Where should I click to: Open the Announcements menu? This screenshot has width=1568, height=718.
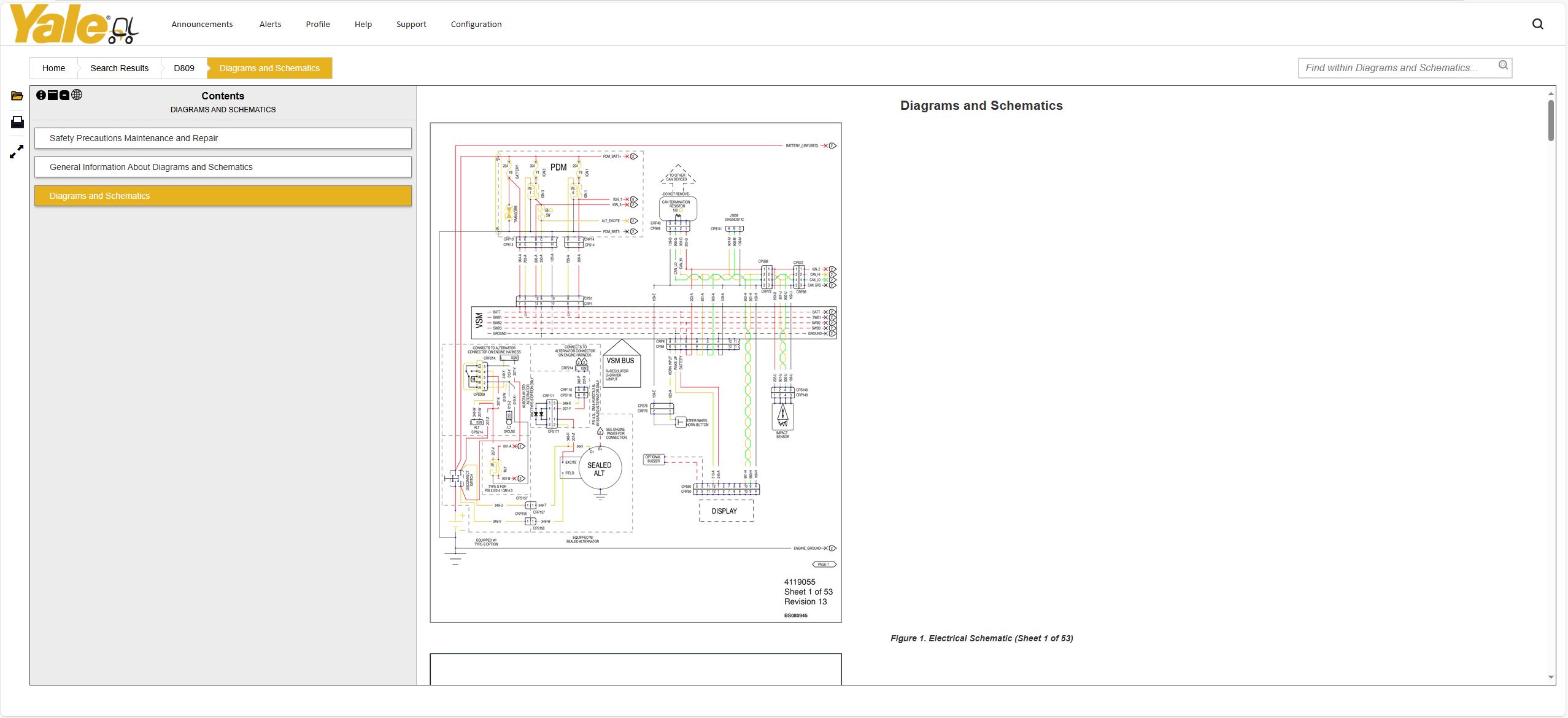pos(202,25)
